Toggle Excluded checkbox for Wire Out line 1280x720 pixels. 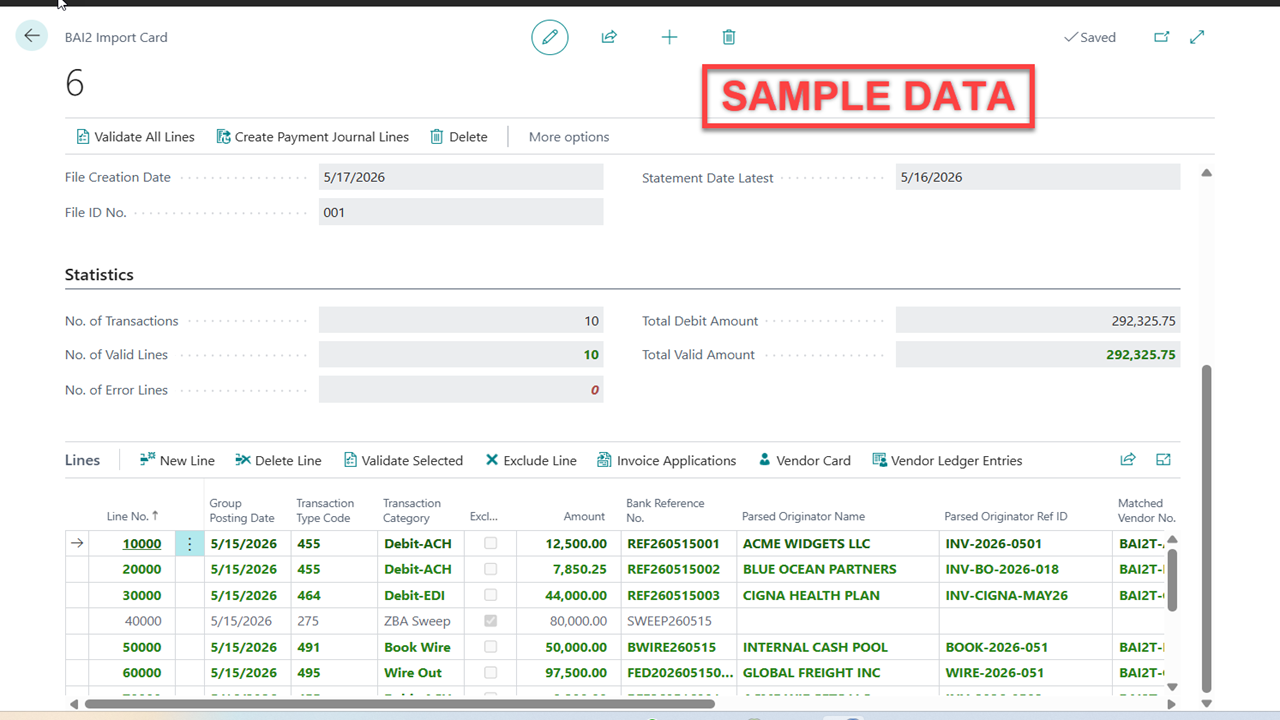tap(490, 673)
